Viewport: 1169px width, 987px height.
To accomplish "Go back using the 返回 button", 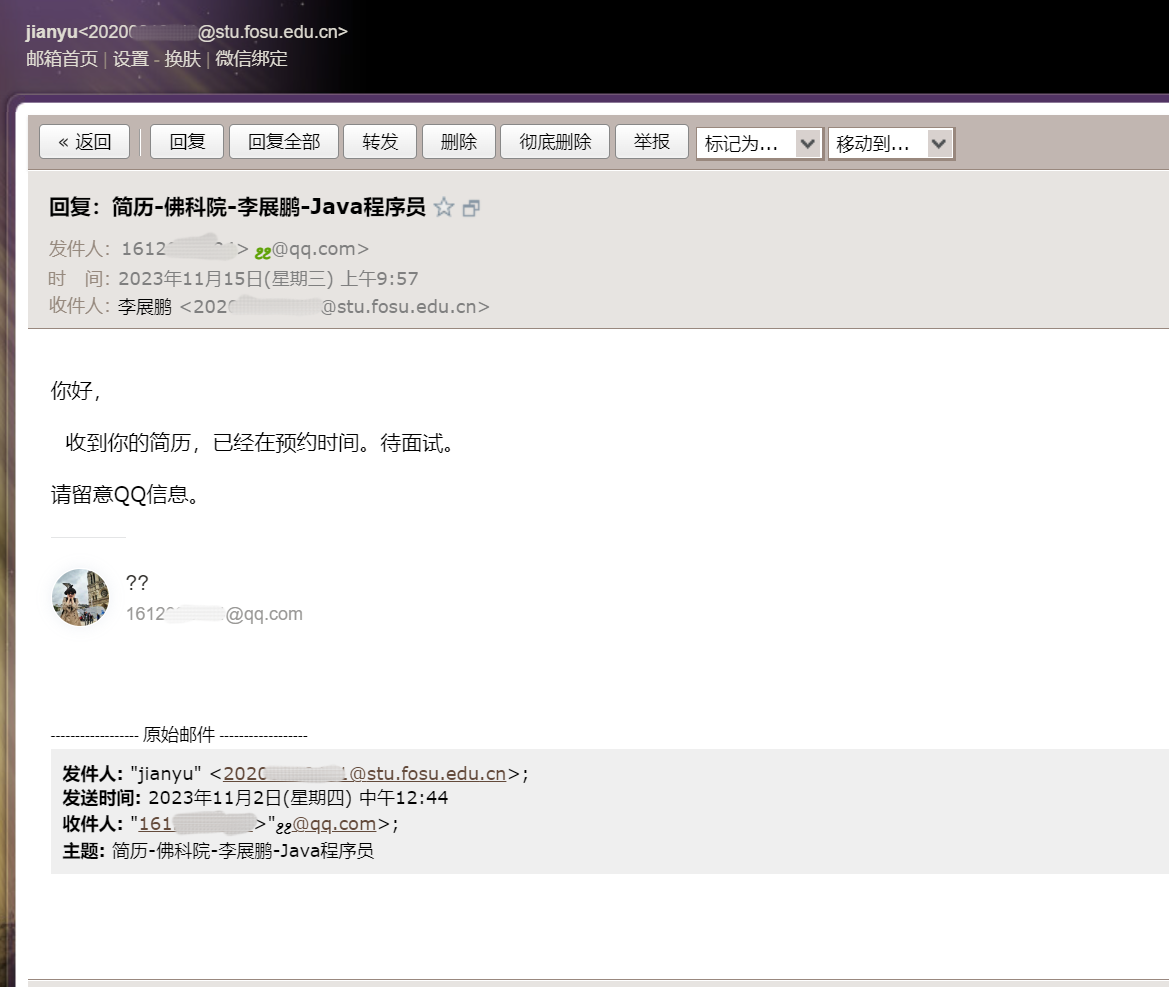I will coord(84,142).
